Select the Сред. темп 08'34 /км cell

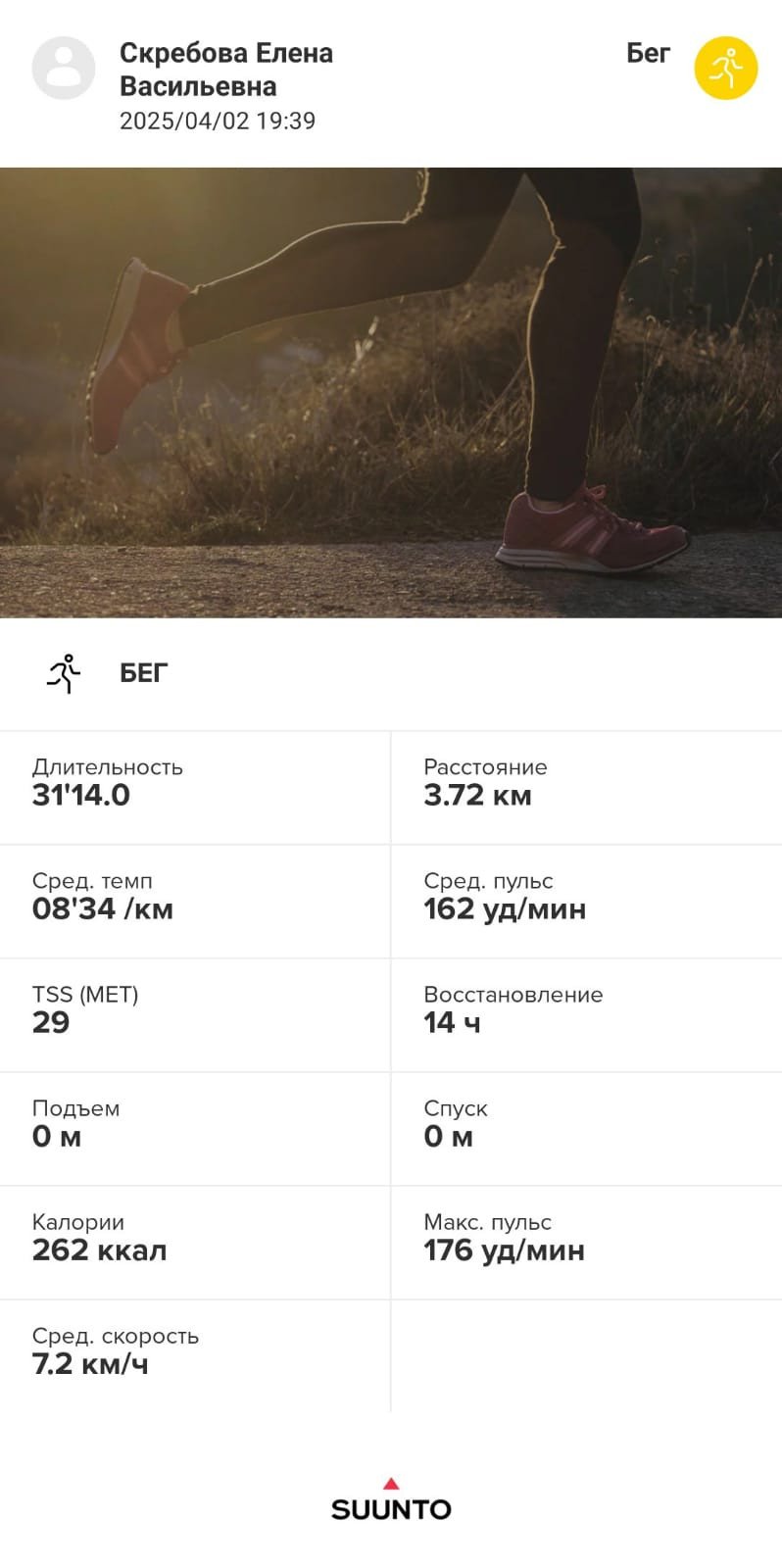point(195,901)
